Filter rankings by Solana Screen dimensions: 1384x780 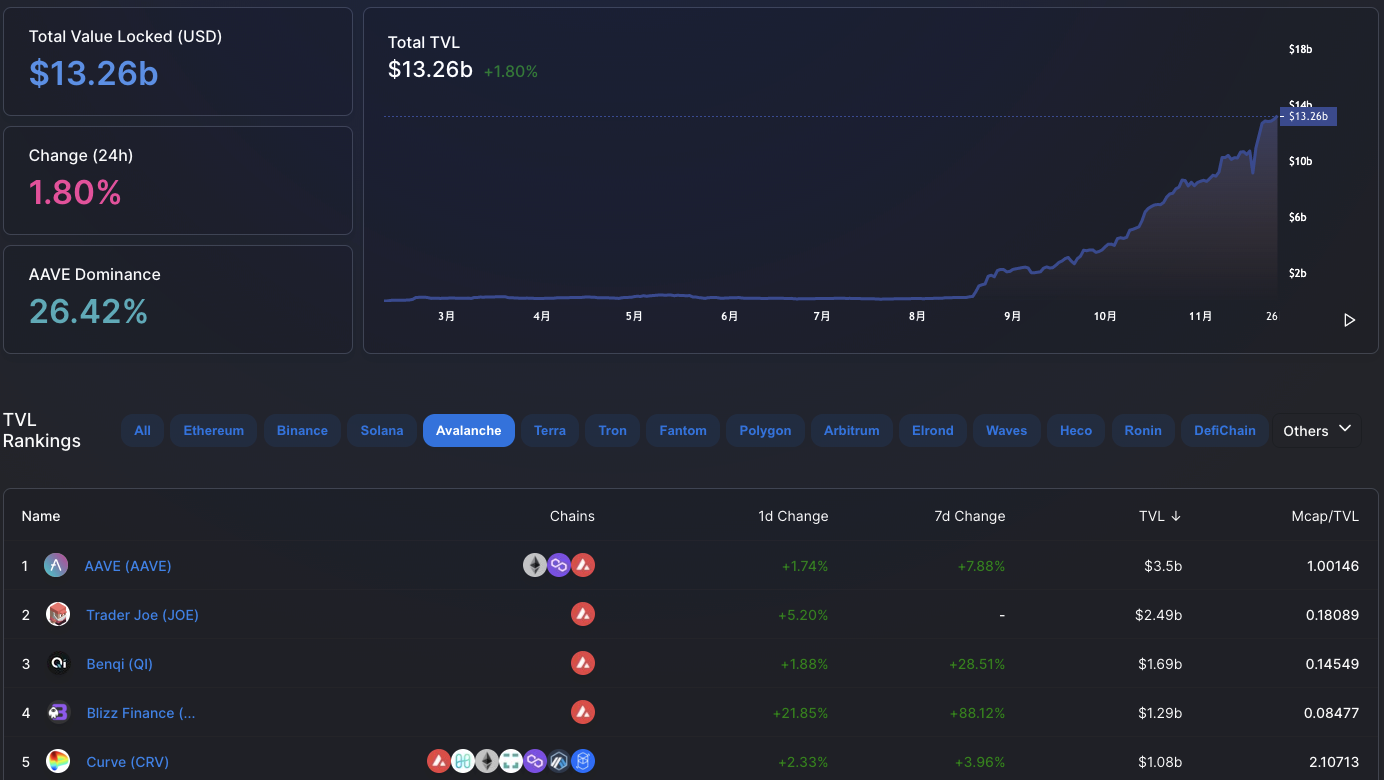pos(382,431)
